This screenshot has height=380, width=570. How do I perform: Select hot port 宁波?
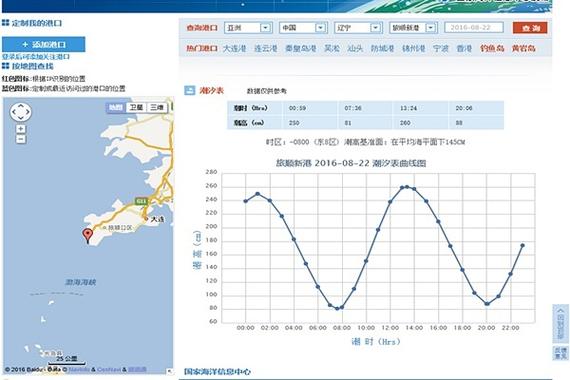(441, 48)
